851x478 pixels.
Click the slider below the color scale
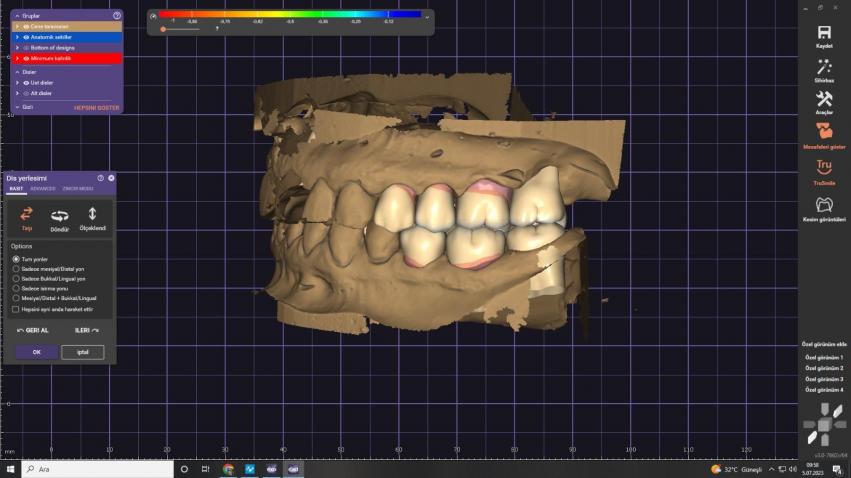click(x=165, y=29)
